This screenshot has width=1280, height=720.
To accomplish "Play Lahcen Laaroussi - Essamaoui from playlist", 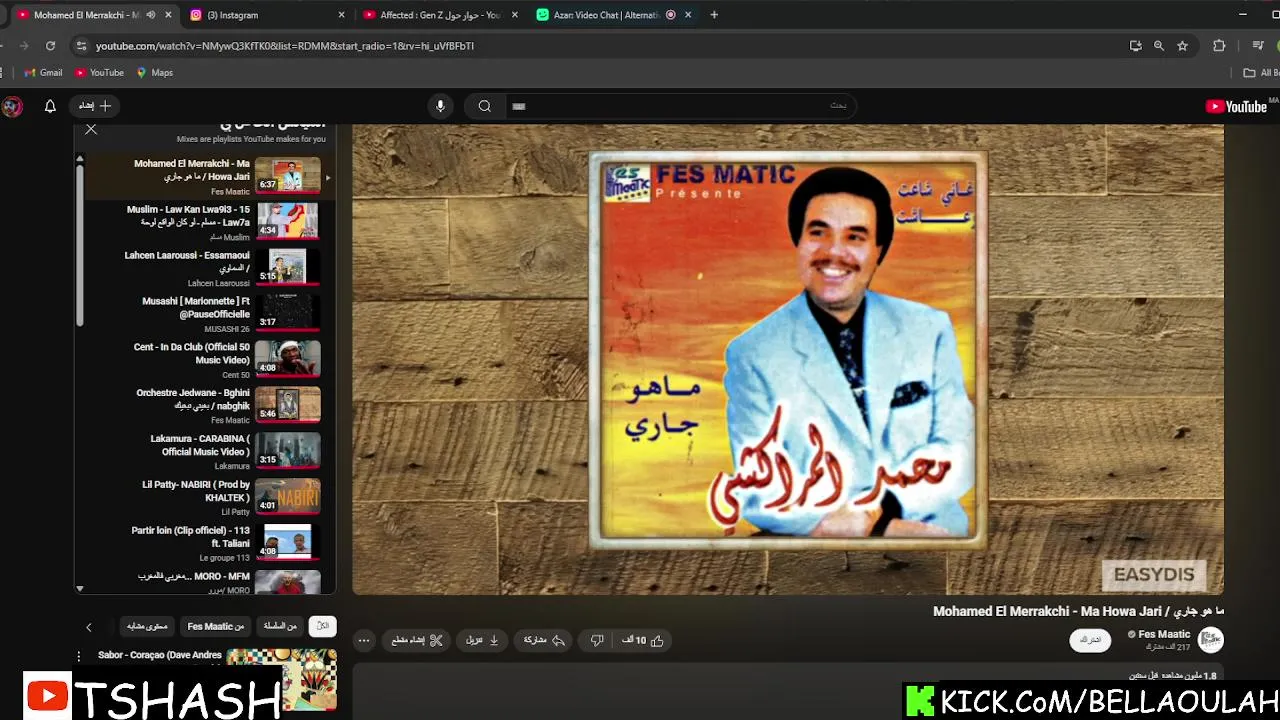I will coord(206,268).
